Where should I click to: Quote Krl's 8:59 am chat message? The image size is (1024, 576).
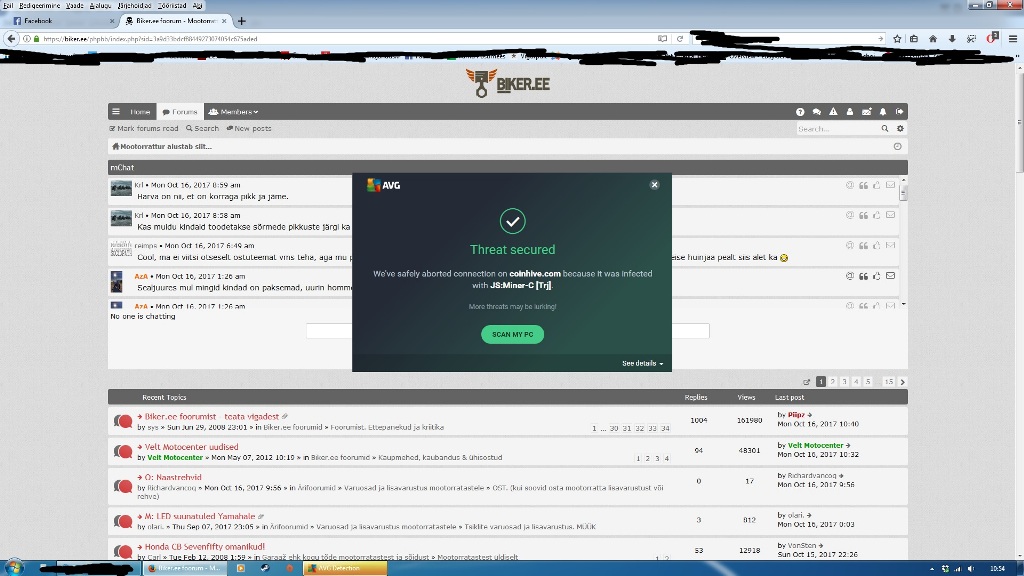(863, 185)
